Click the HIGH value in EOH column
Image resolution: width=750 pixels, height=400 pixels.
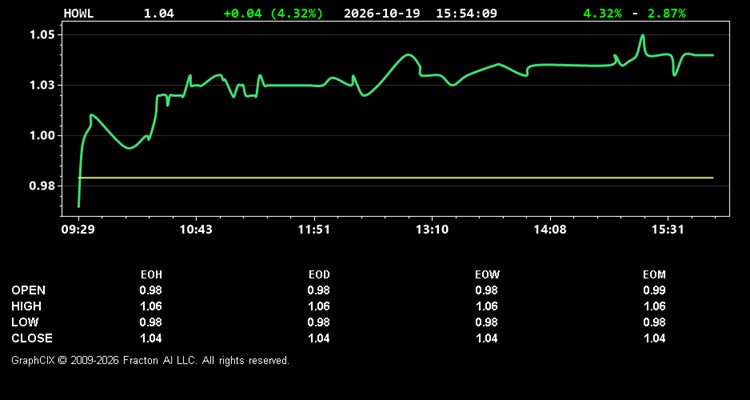point(151,306)
